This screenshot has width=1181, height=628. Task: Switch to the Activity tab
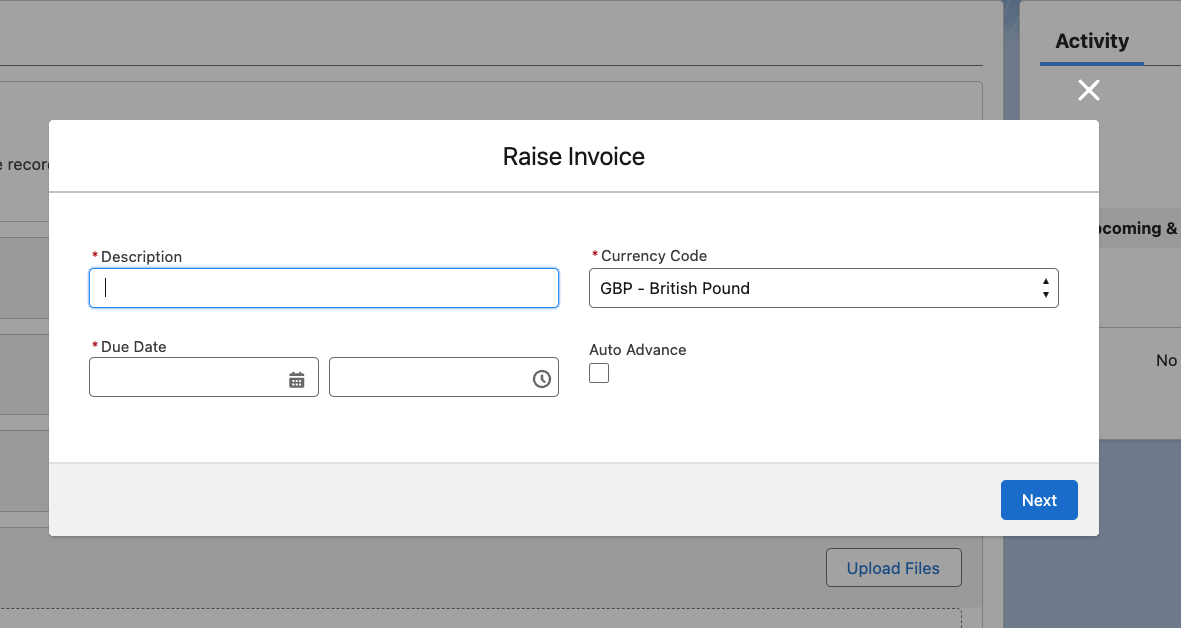[x=1091, y=41]
